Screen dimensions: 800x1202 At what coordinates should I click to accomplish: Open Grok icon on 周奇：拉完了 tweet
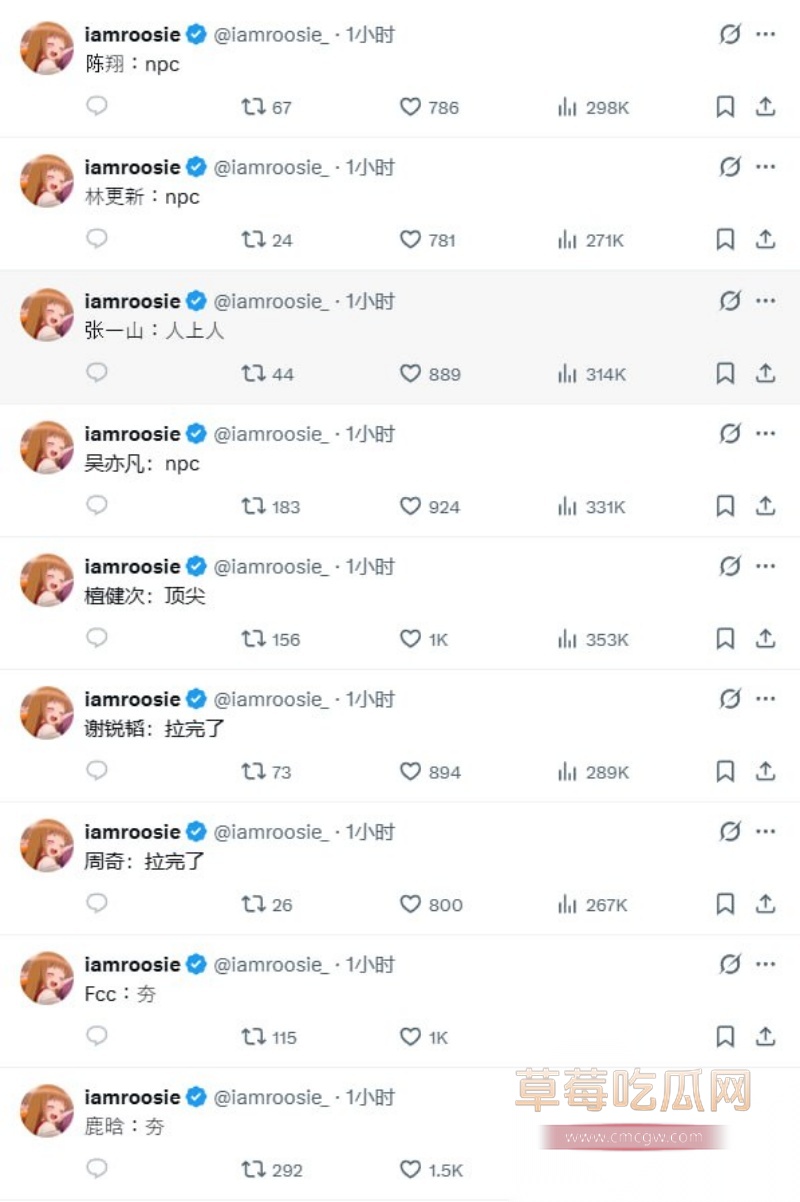click(730, 832)
